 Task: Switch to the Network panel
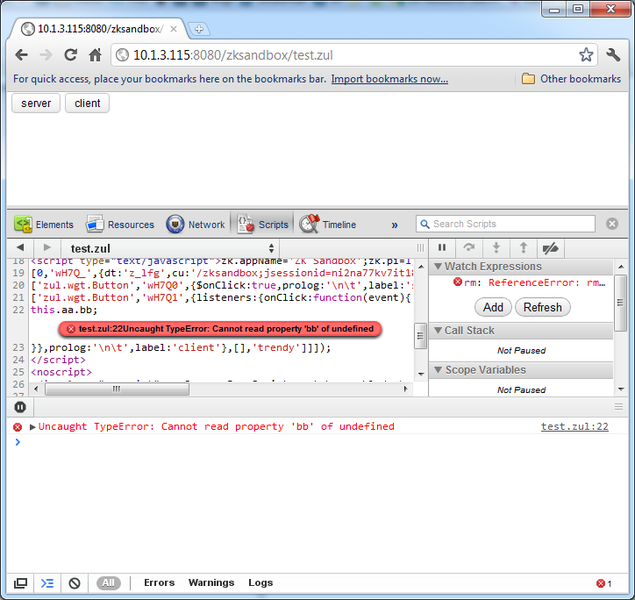point(196,224)
